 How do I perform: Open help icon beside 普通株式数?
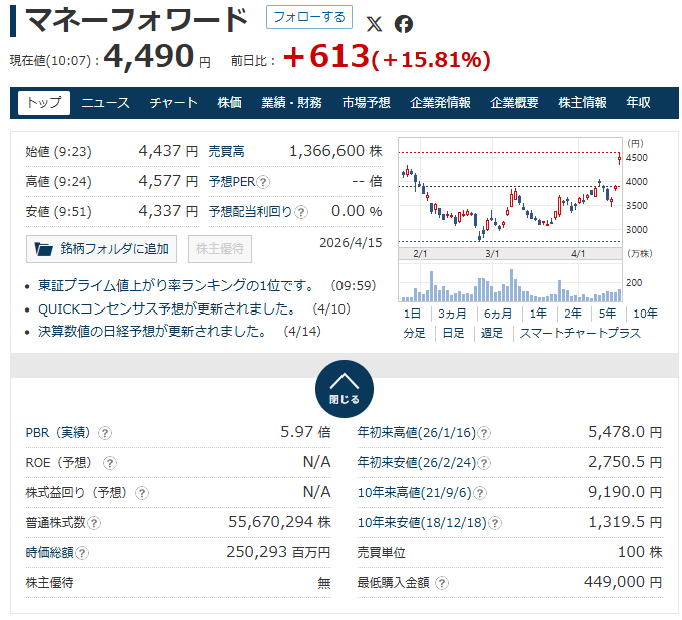tap(94, 523)
